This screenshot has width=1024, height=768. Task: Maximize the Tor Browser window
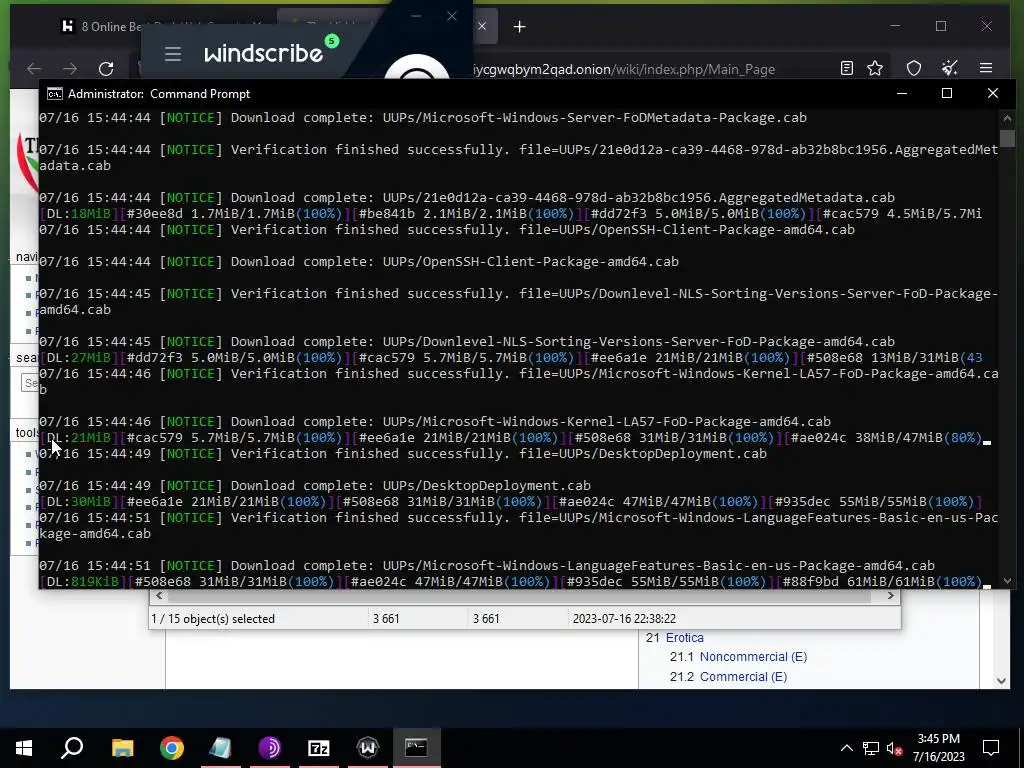coord(941,26)
